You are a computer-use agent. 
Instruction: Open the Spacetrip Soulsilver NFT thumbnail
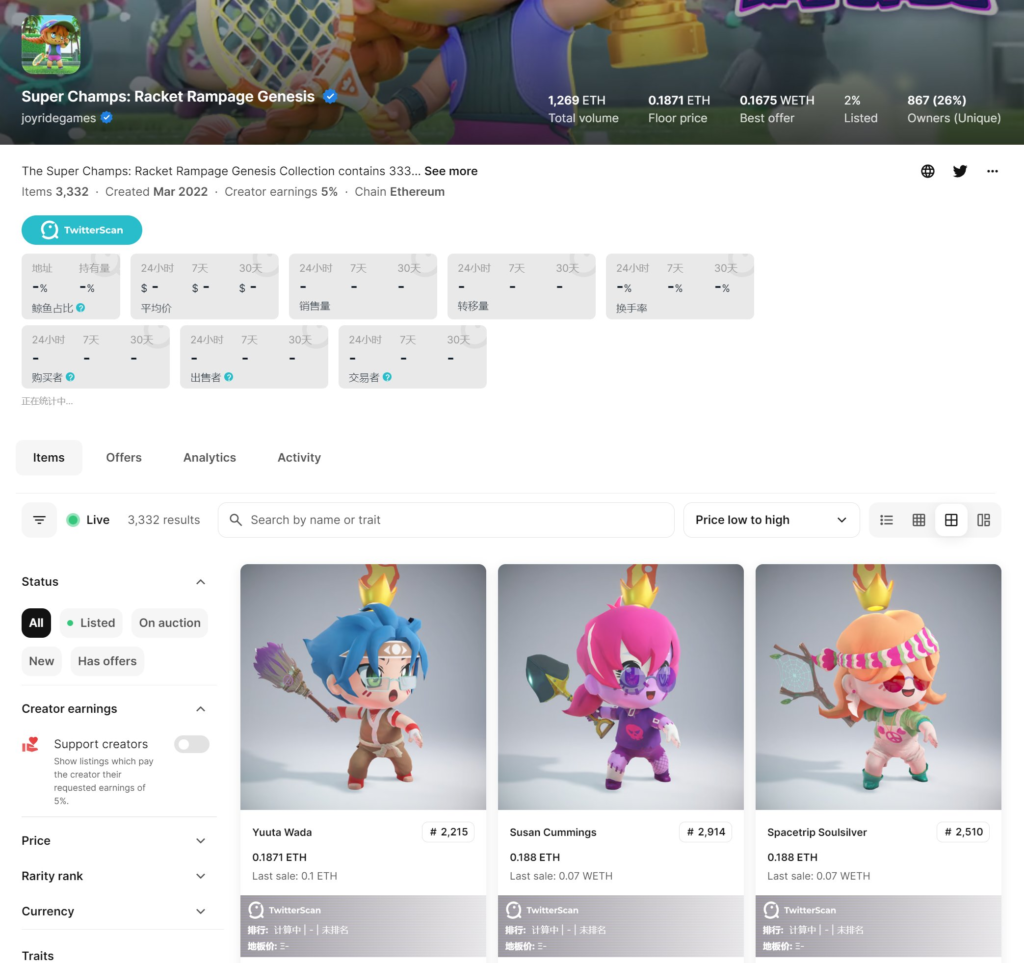tap(878, 687)
